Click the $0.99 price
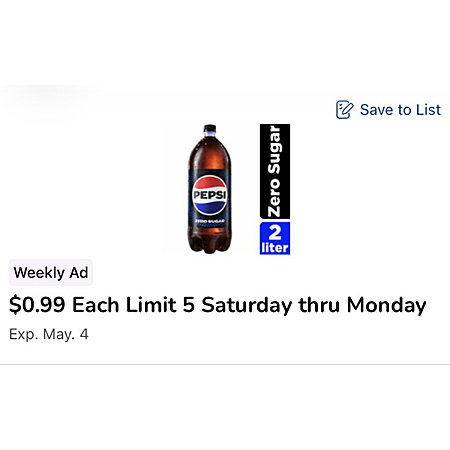 point(37,305)
